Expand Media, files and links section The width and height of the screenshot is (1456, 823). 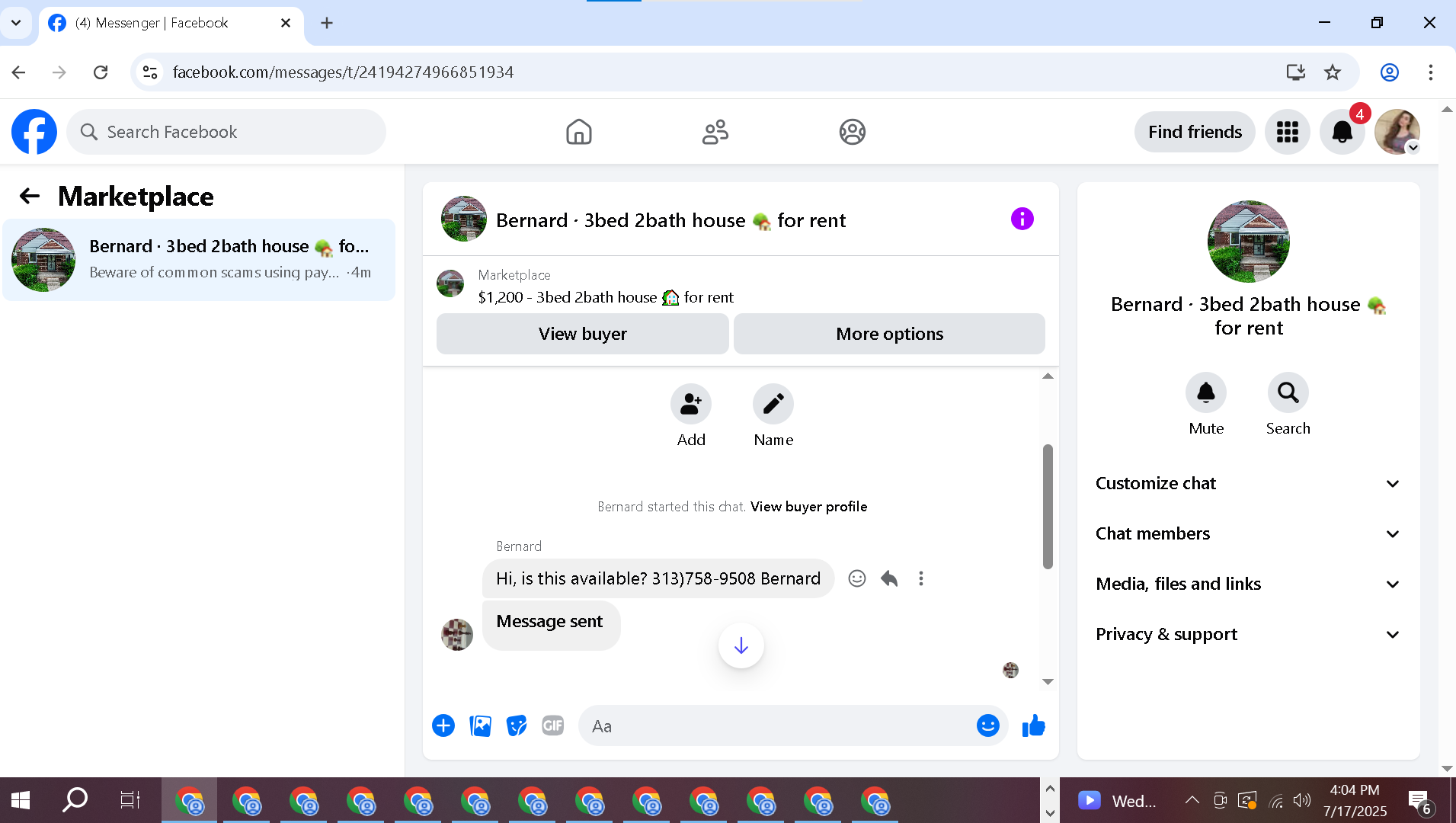tap(1248, 584)
